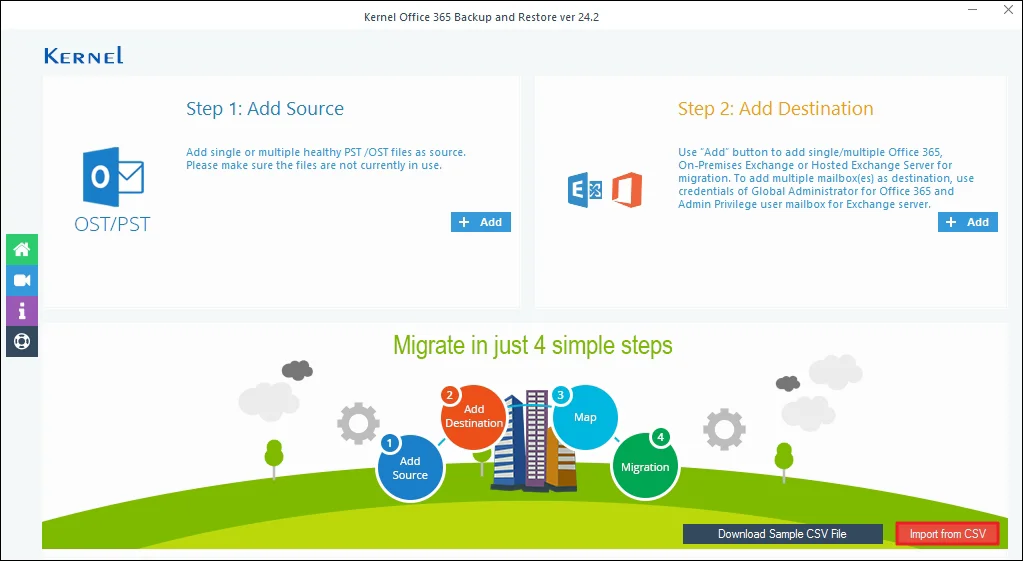Close the Kernel Office 365 Backup window

pos(1008,10)
